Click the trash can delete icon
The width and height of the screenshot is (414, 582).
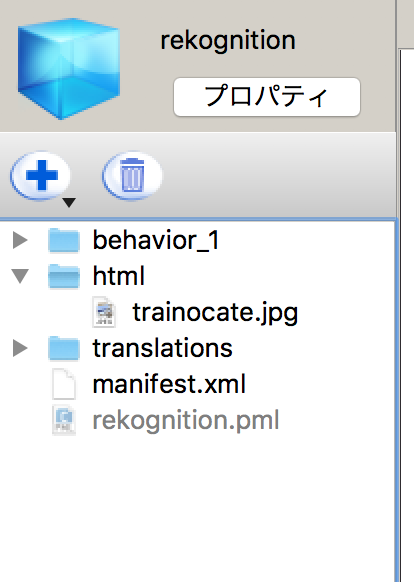(x=132, y=176)
